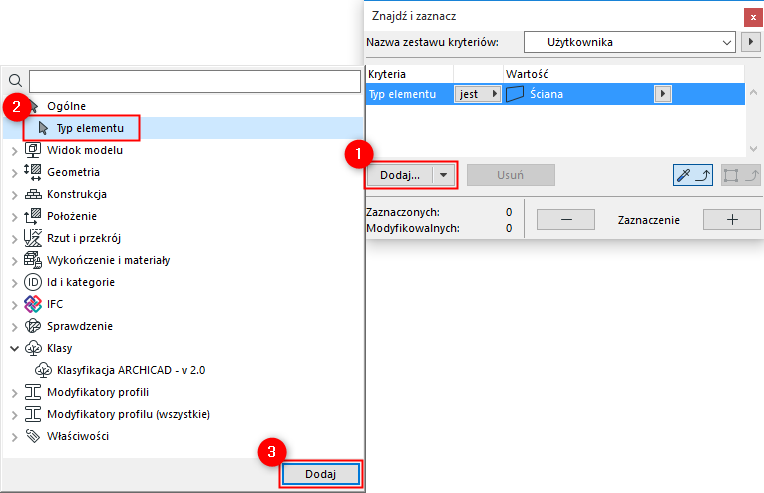The height and width of the screenshot is (493, 764).
Task: Toggle the selection rectangle copy button
Action: [740, 175]
